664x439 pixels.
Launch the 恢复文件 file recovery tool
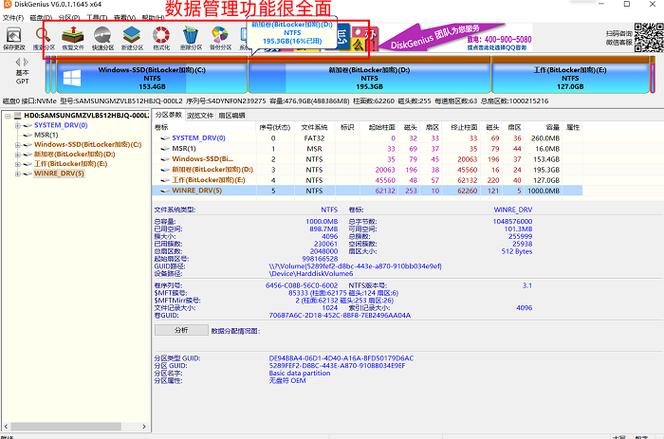click(x=73, y=38)
